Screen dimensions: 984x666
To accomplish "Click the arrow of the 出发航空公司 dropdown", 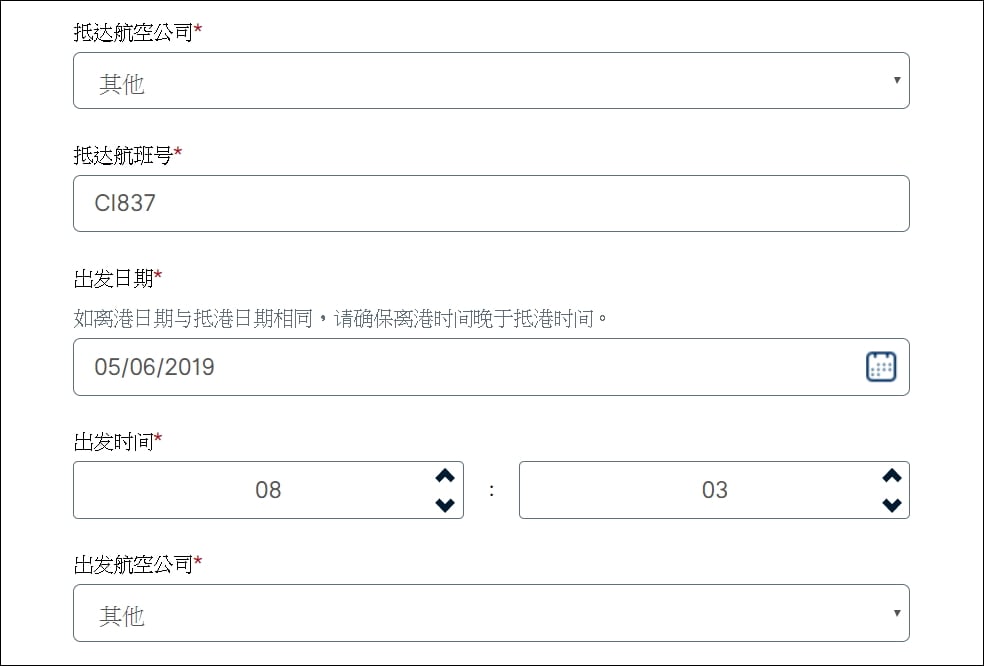I will pyautogui.click(x=897, y=613).
